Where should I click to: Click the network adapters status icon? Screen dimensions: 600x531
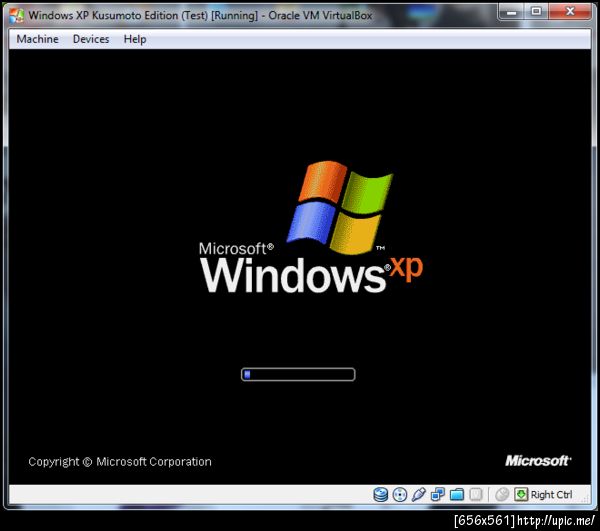tap(437, 495)
